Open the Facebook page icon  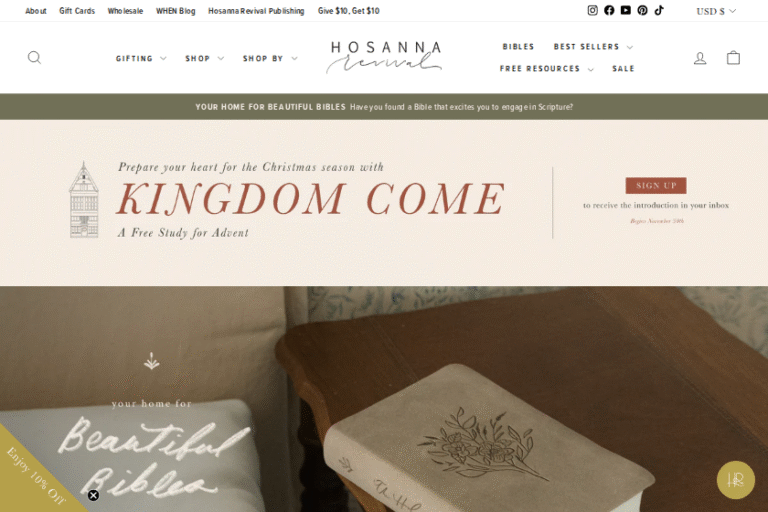click(609, 10)
